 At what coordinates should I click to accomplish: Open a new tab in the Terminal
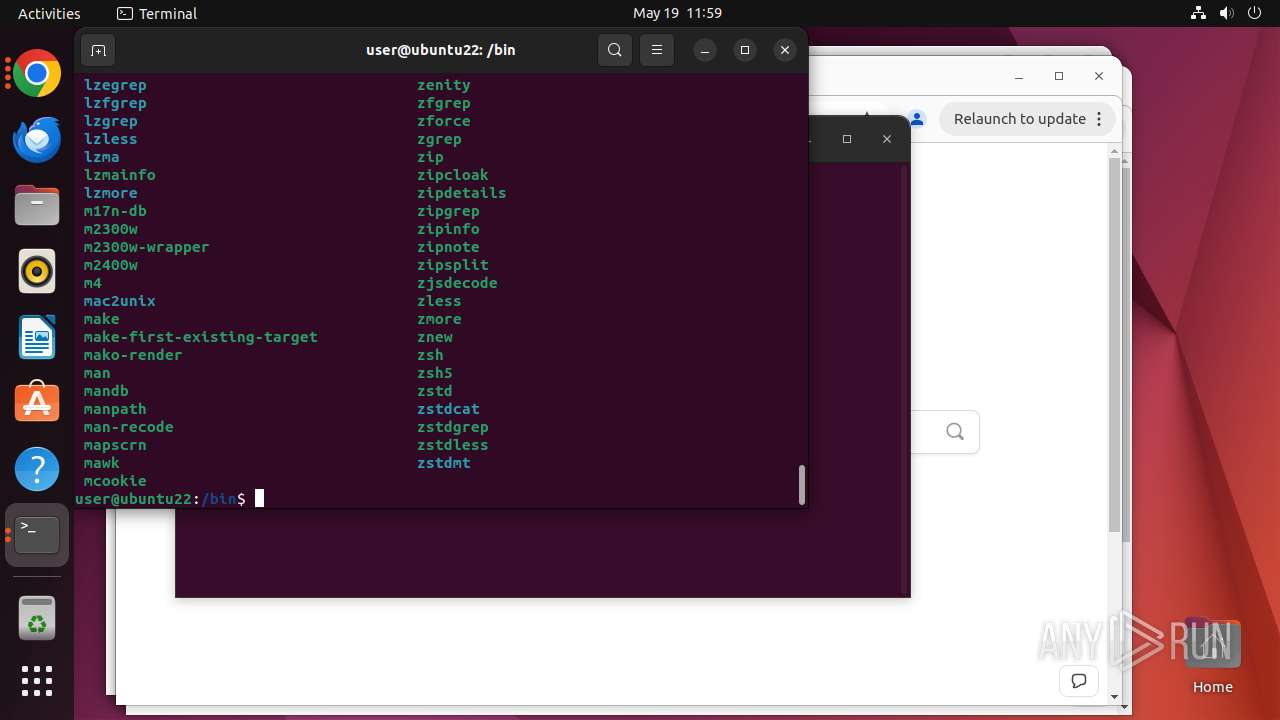[98, 50]
